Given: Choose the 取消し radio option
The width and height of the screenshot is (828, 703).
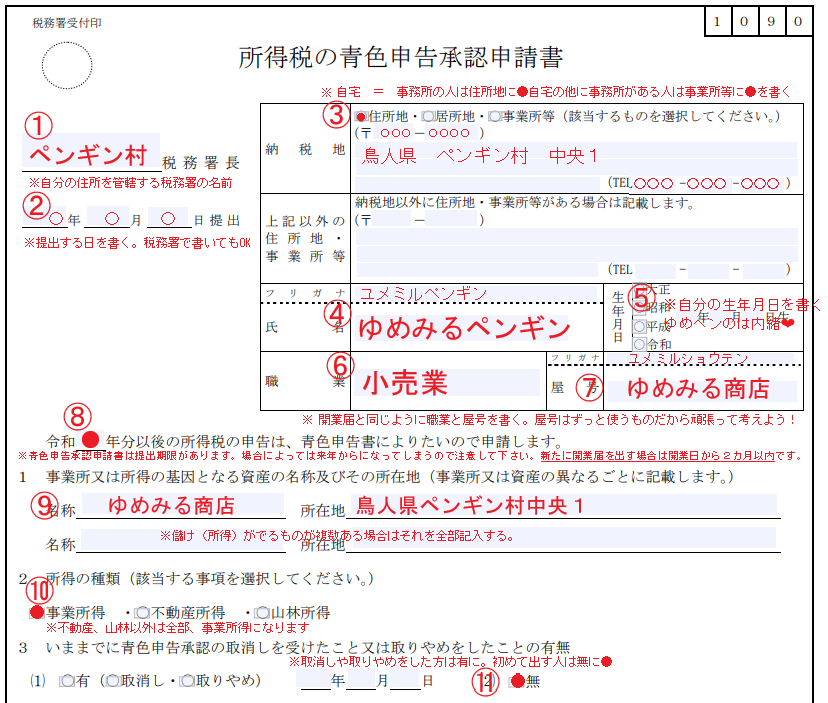Looking at the screenshot, I should 112,681.
